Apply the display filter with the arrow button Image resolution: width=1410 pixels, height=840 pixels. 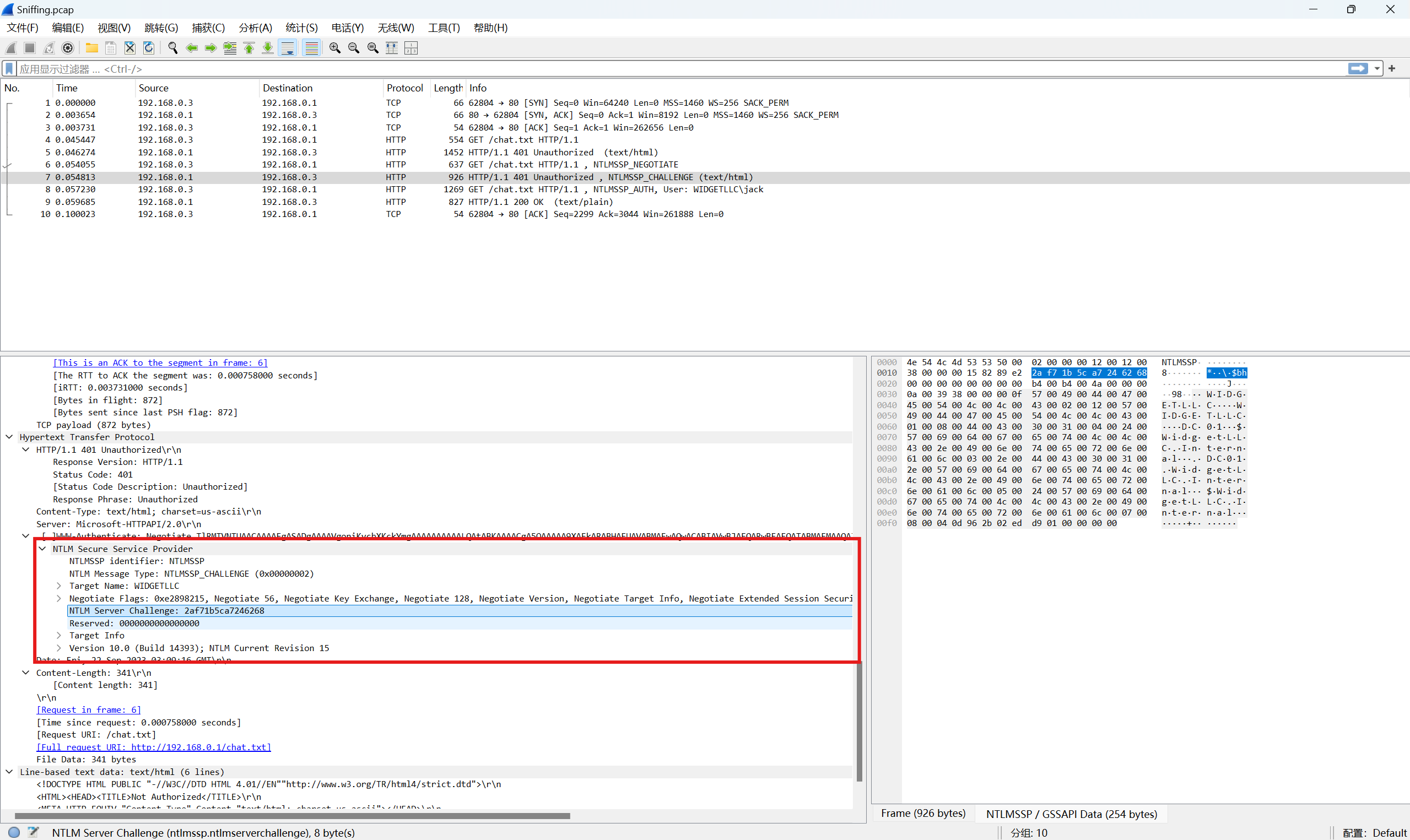click(x=1357, y=68)
